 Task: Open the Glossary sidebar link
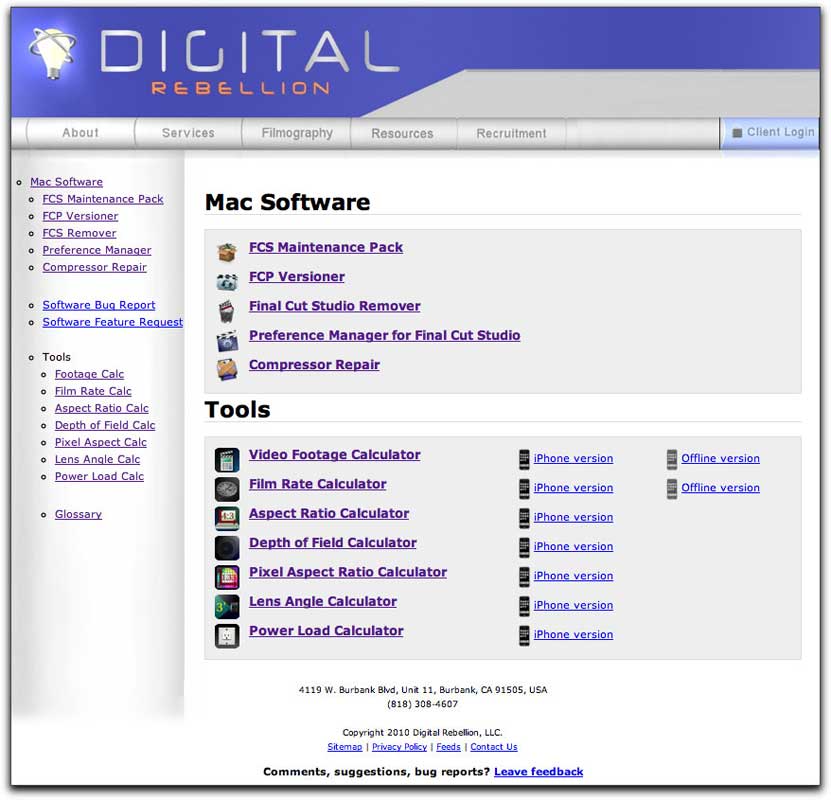78,514
